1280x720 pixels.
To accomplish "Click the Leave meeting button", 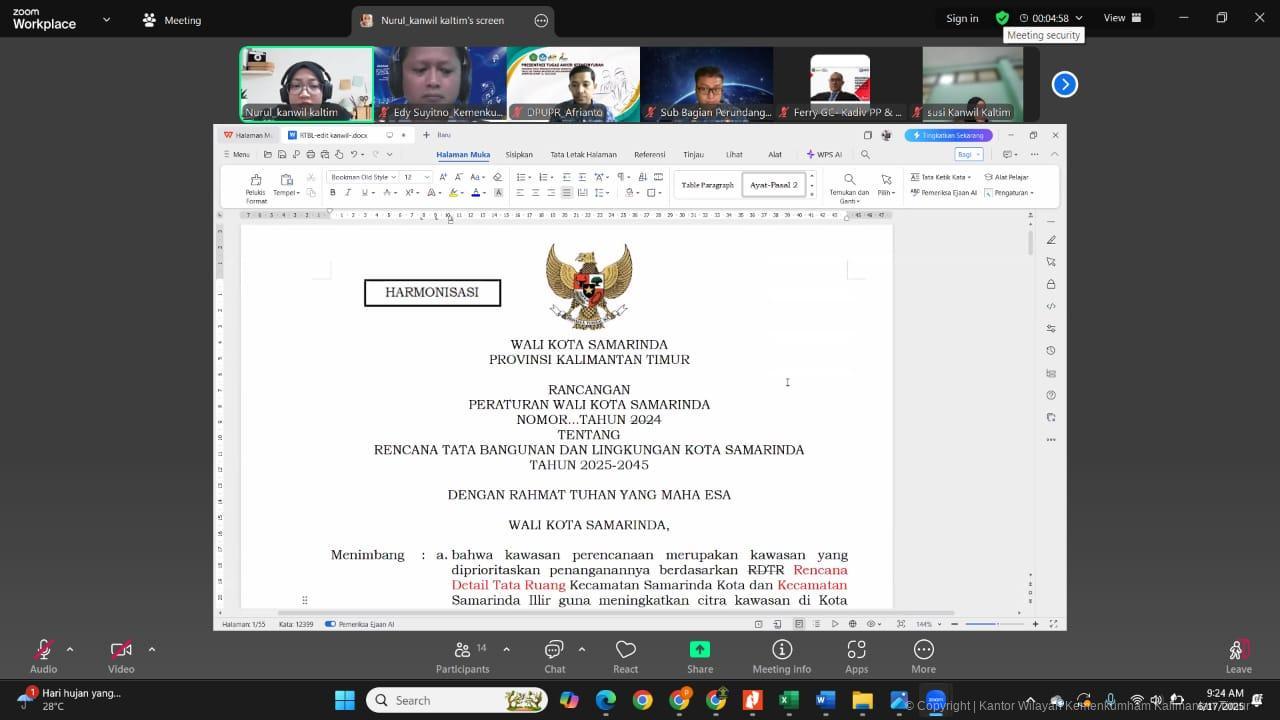I will pos(1238,655).
